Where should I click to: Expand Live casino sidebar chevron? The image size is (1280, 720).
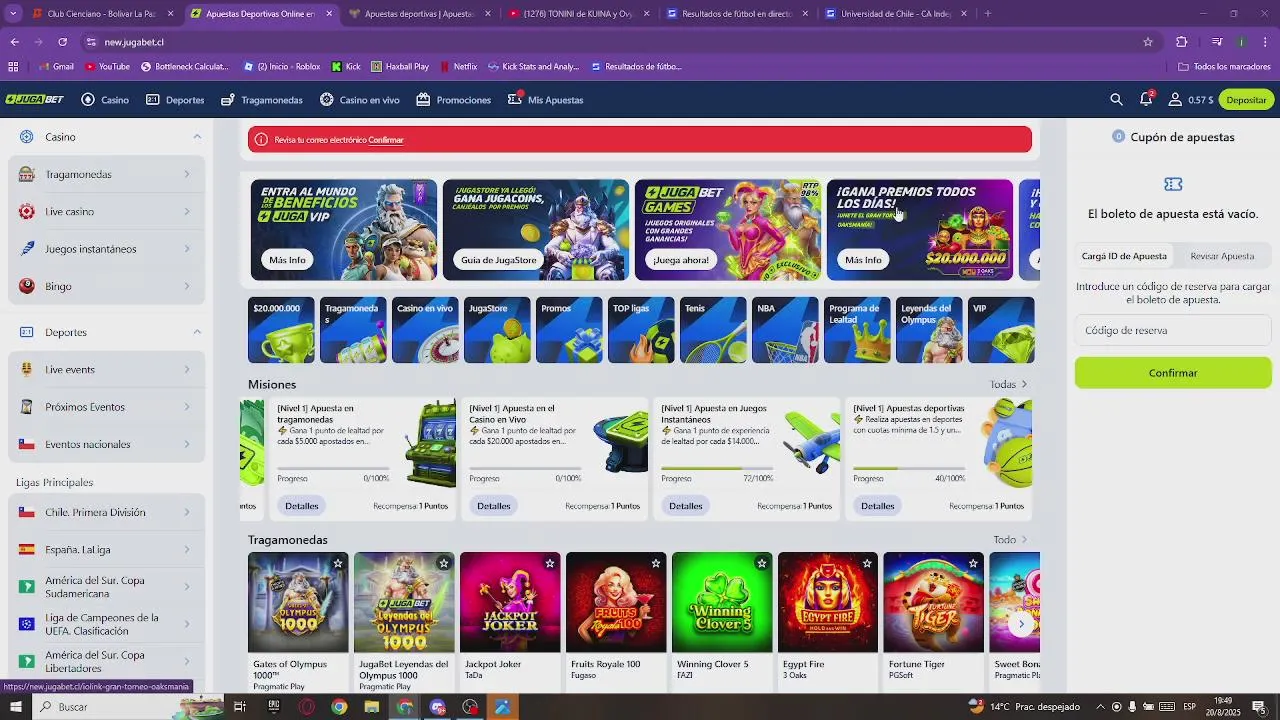187,212
